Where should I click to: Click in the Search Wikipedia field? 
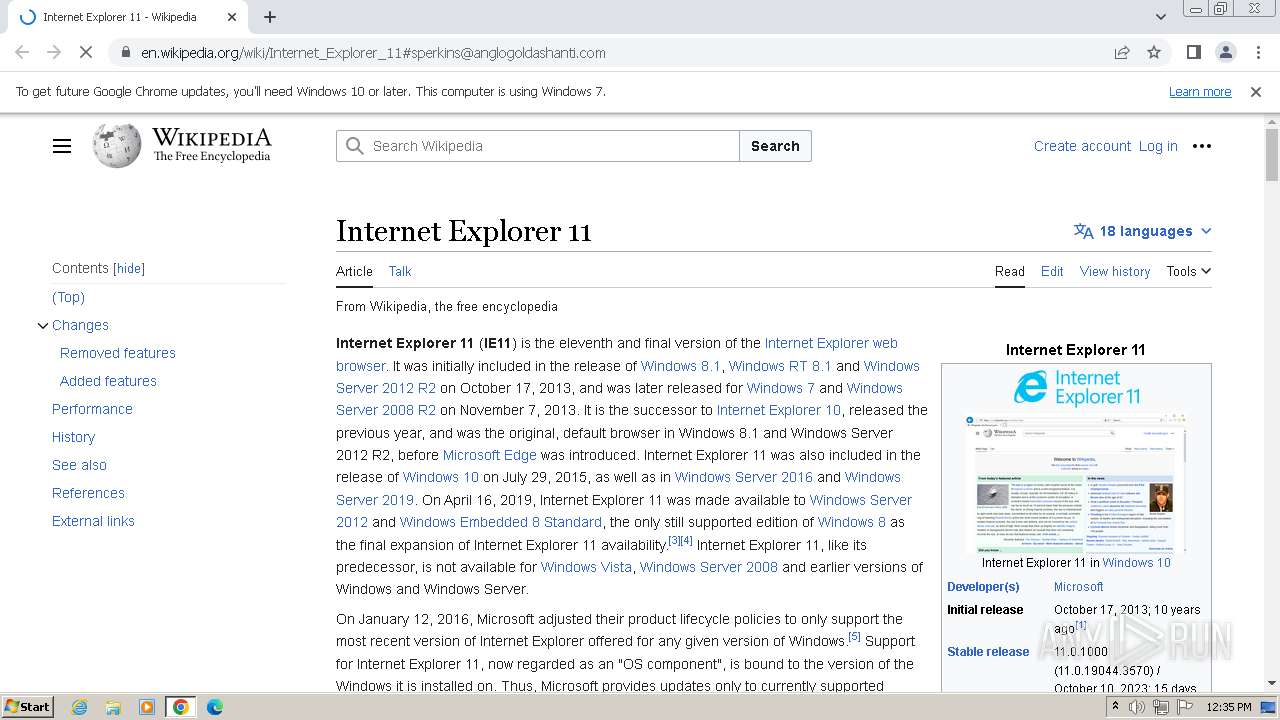point(538,146)
